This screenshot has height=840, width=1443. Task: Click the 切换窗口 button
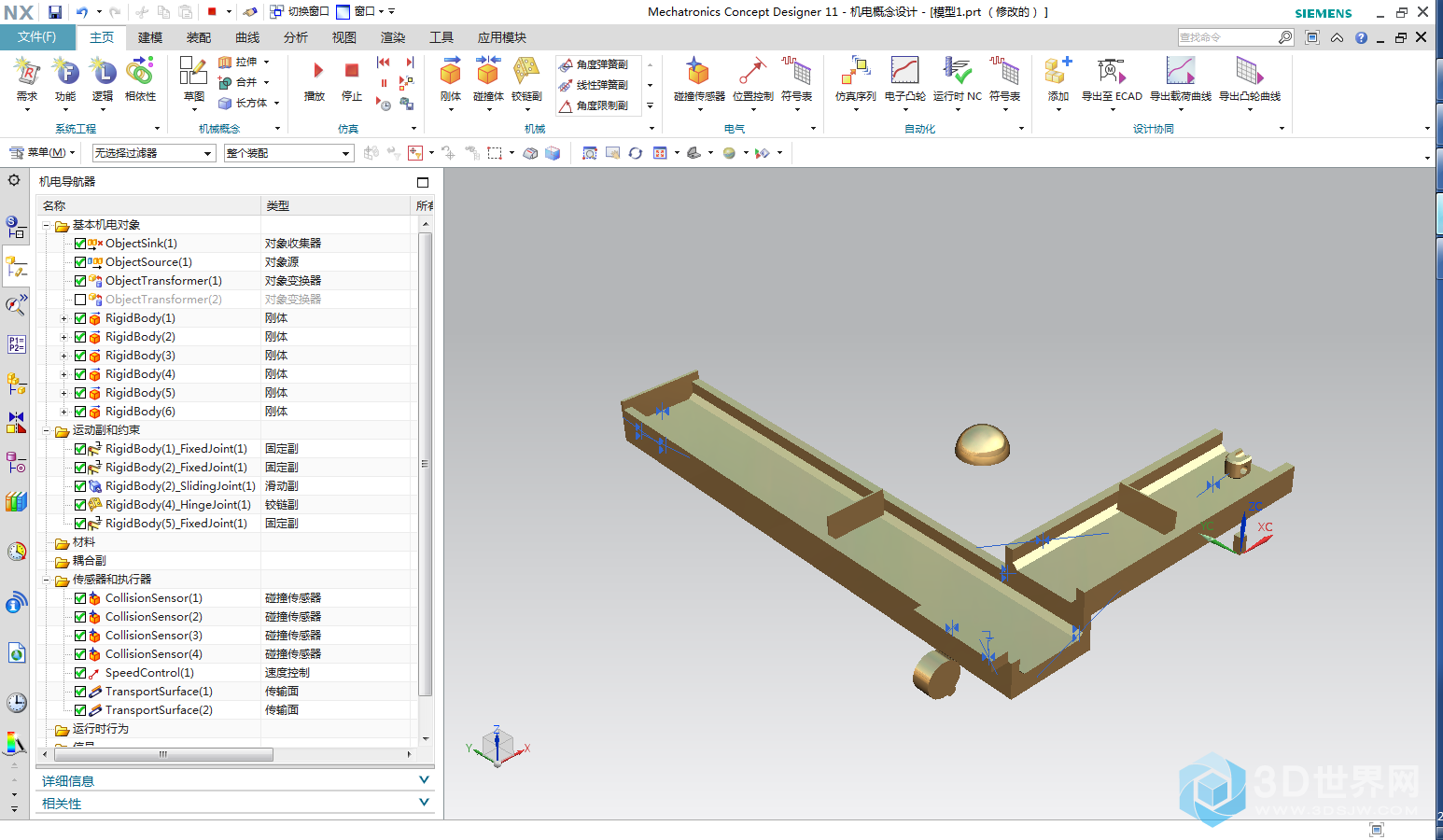[299, 12]
